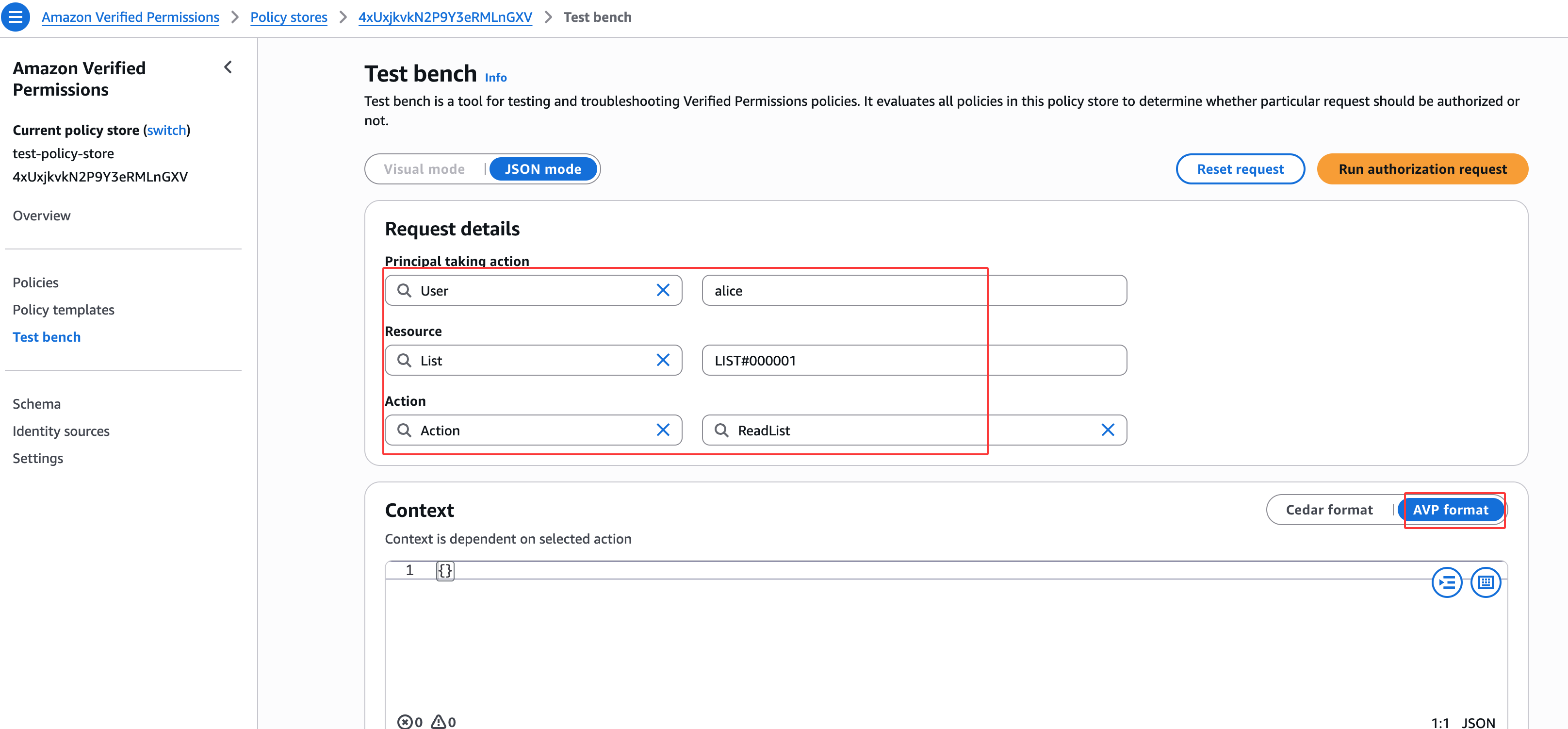
Task: Clear the ReadList action selection
Action: [x=1107, y=431]
